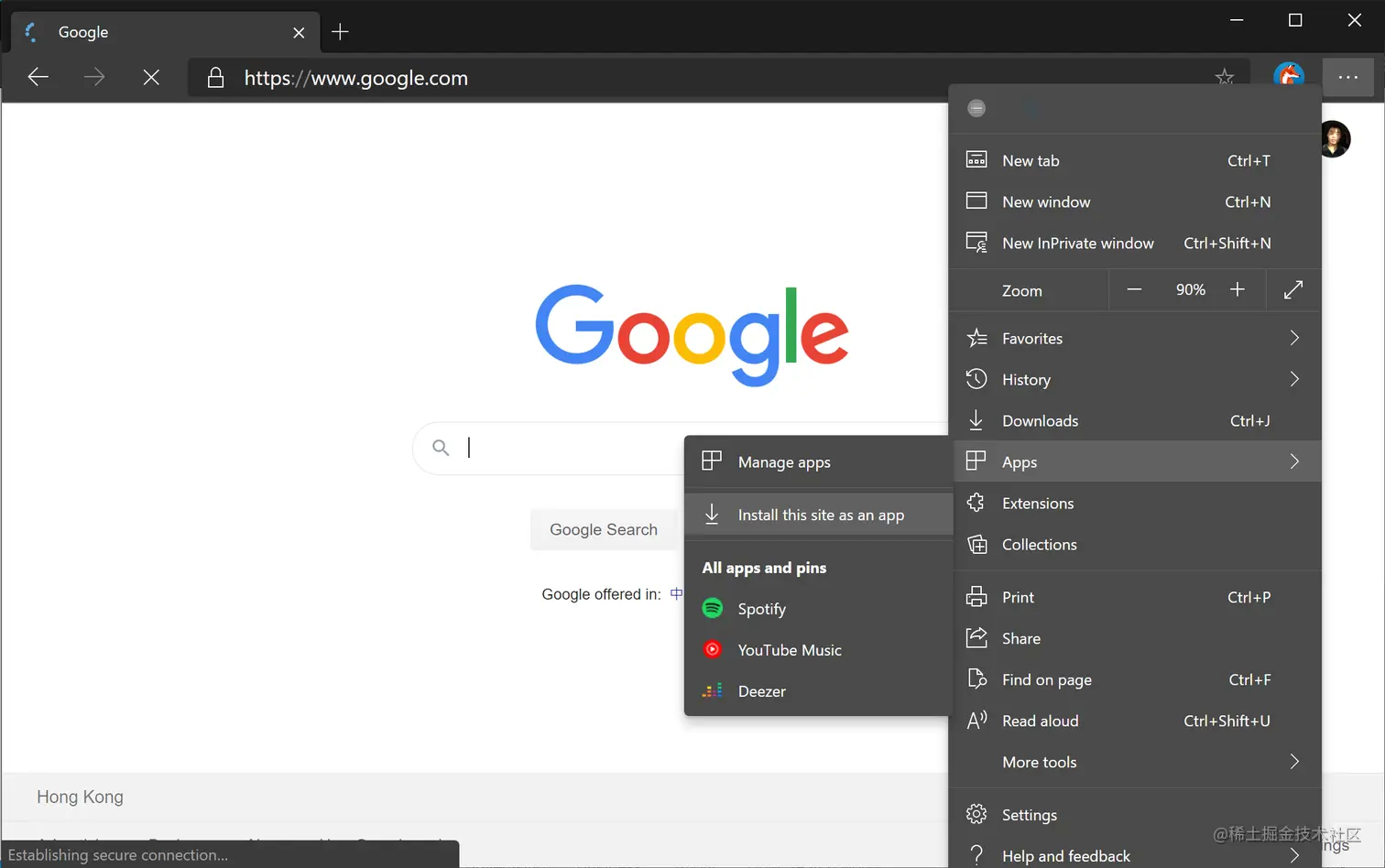
Task: Expand the Favorites submenu arrow
Action: (1294, 338)
